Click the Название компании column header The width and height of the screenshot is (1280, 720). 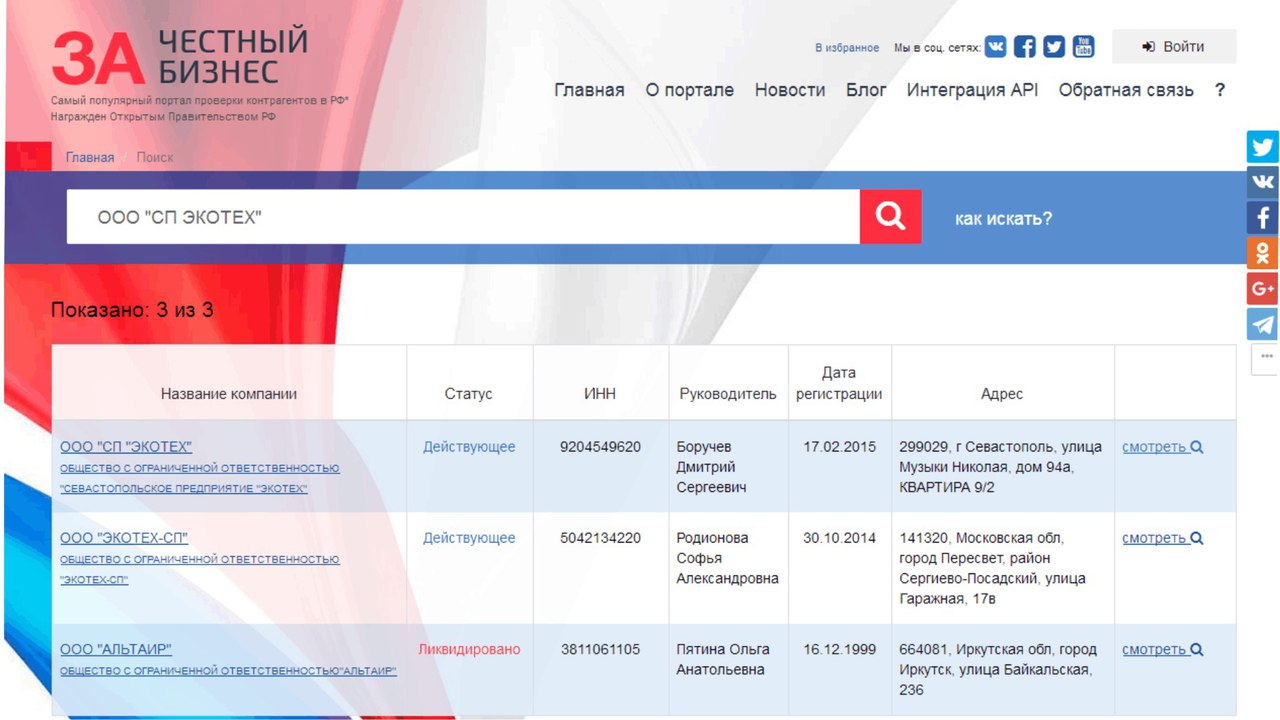click(x=229, y=394)
